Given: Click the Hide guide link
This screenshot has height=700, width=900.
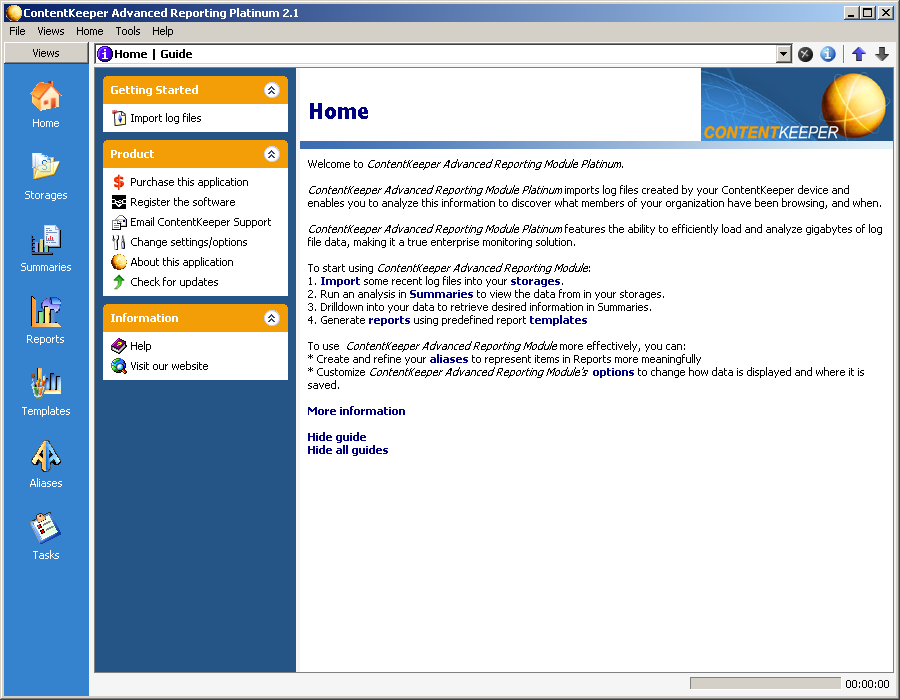Looking at the screenshot, I should click(336, 437).
